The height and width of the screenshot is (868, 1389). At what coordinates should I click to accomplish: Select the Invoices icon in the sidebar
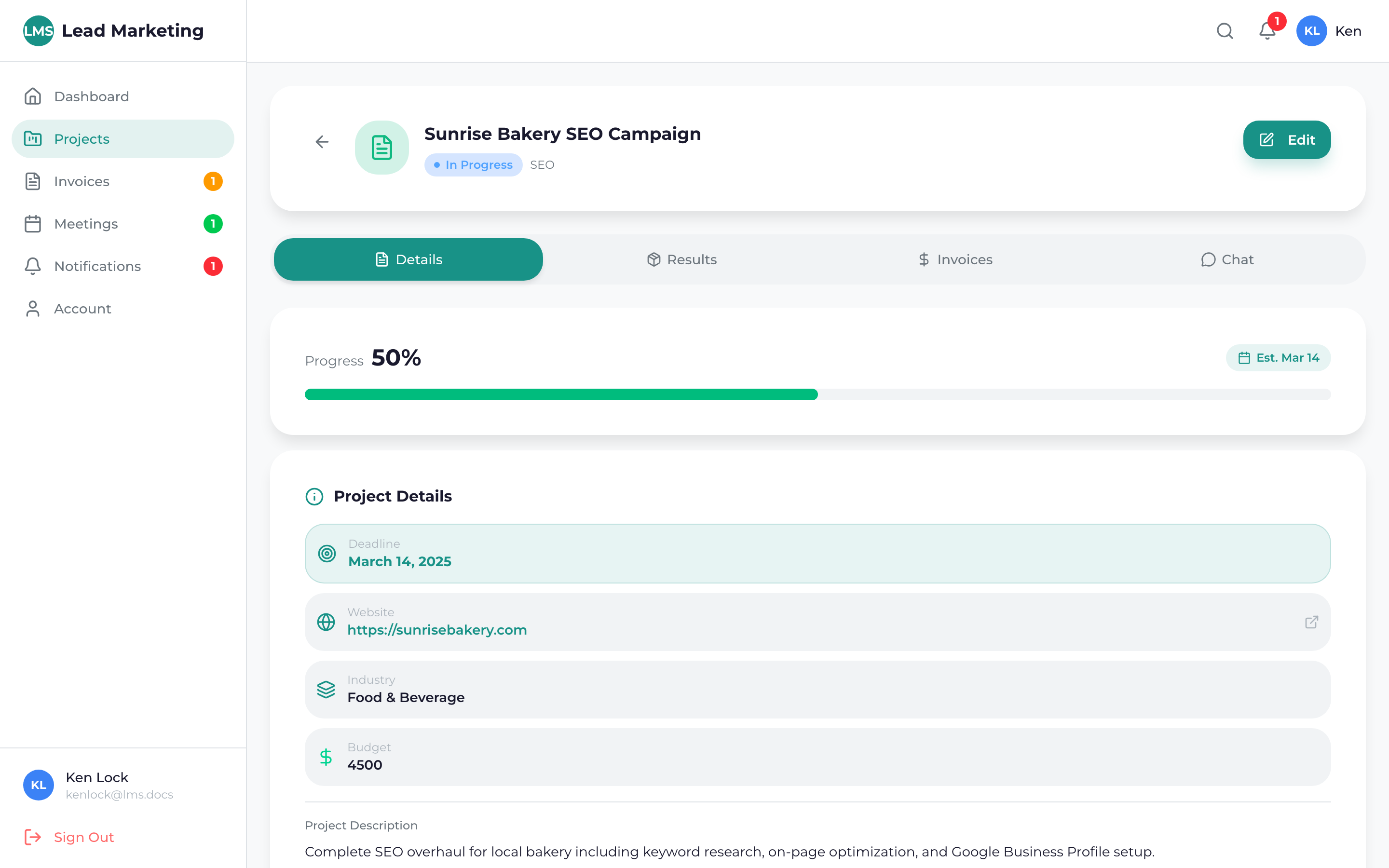pos(33,181)
